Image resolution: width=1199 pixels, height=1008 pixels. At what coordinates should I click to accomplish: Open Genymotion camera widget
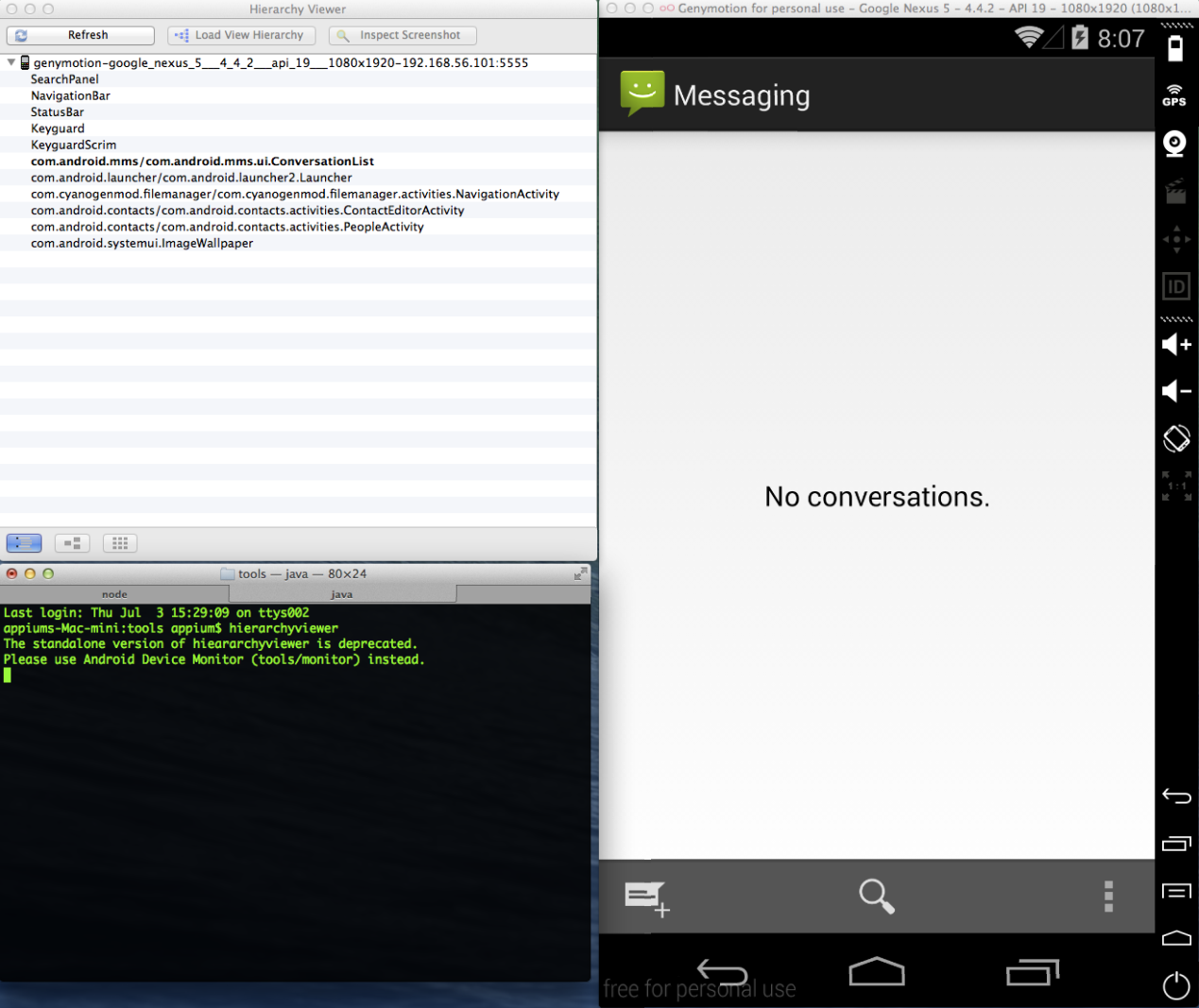(1174, 144)
